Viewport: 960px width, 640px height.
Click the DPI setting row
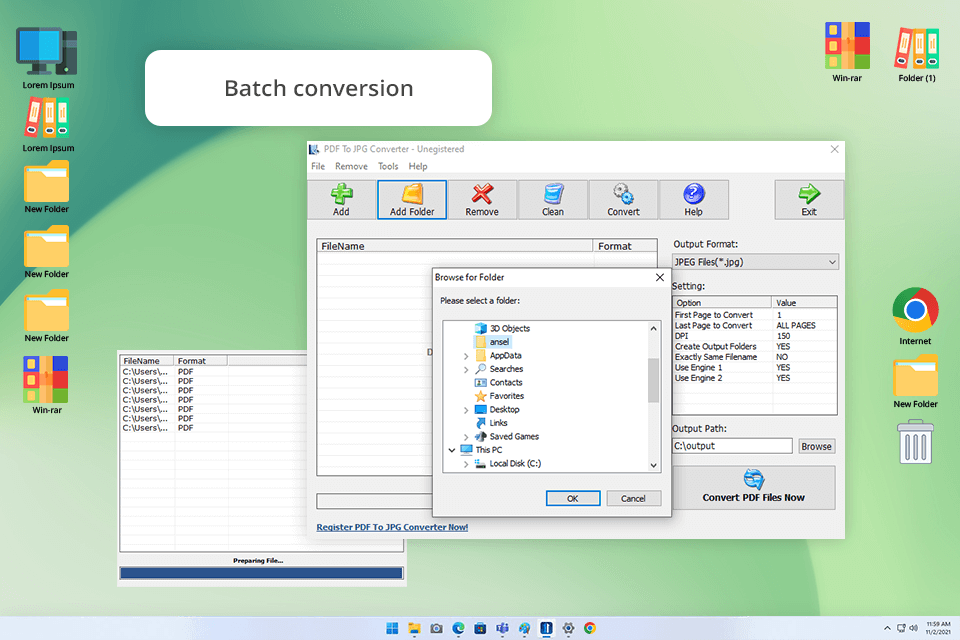(755, 336)
